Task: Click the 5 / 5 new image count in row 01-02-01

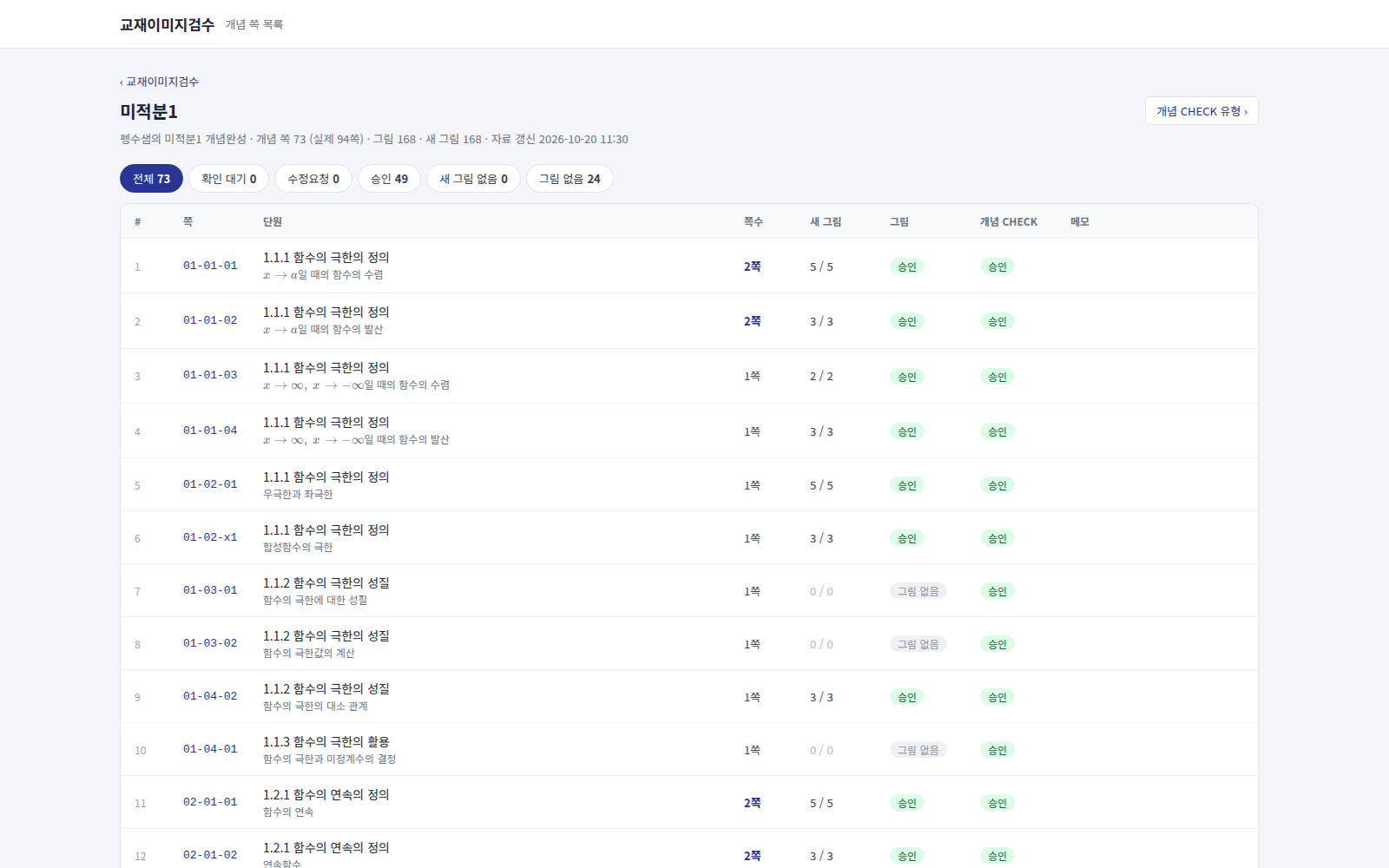Action: (821, 485)
